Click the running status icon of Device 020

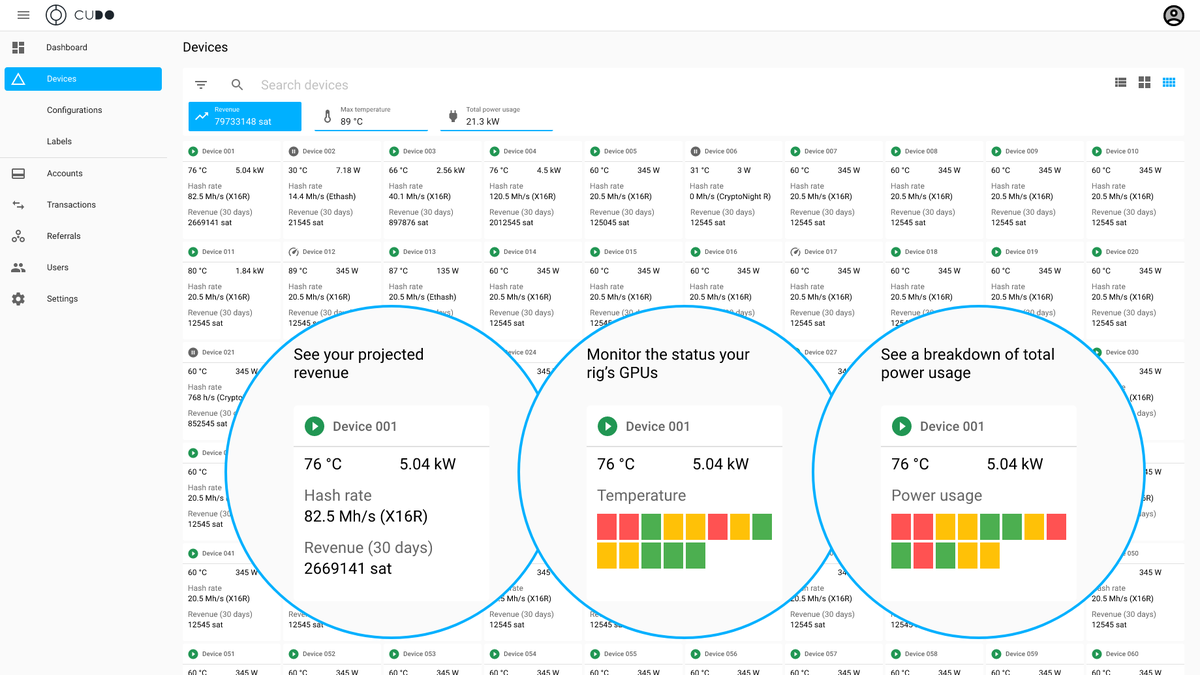click(1096, 252)
